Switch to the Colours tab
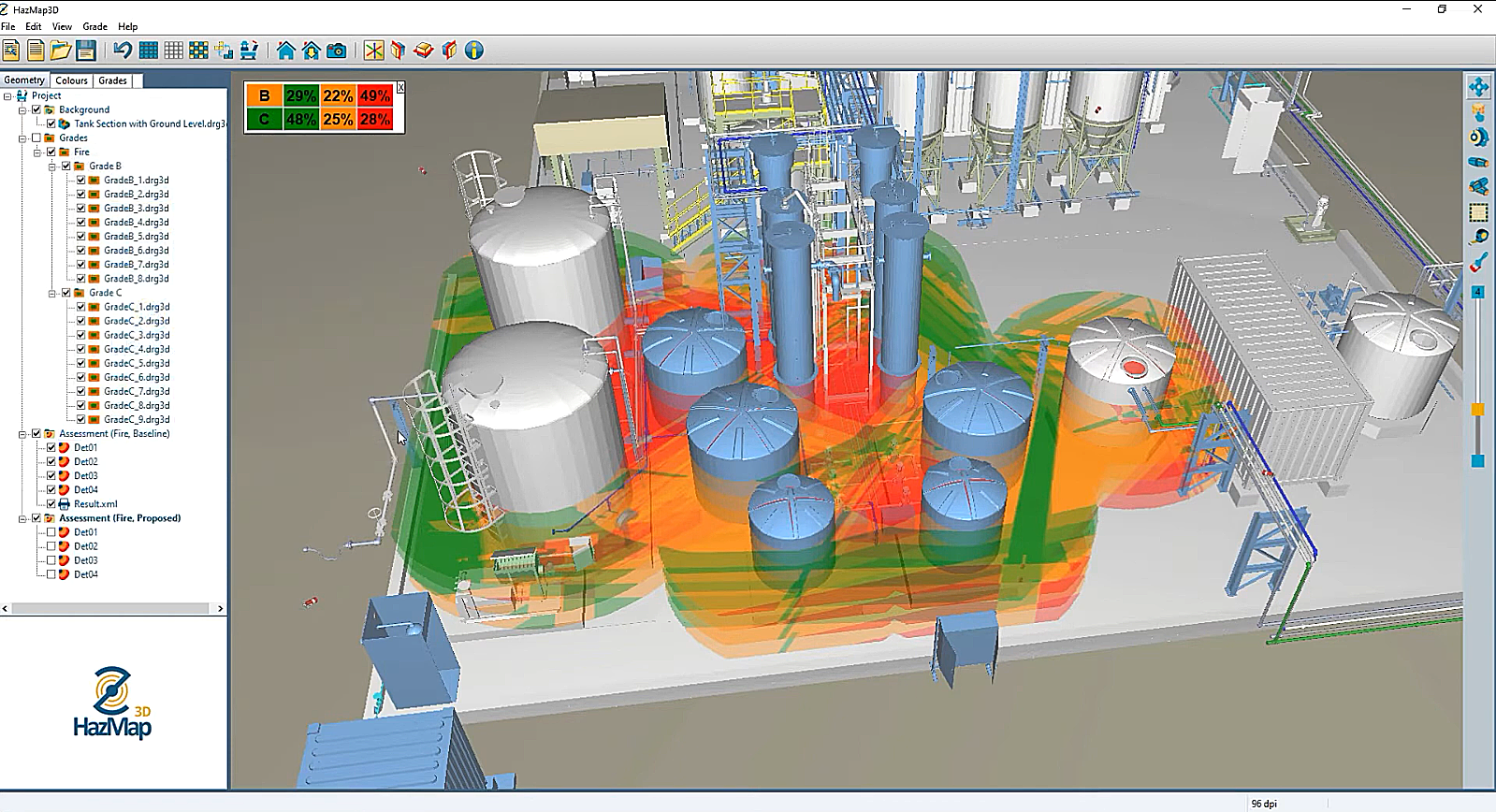 (71, 80)
